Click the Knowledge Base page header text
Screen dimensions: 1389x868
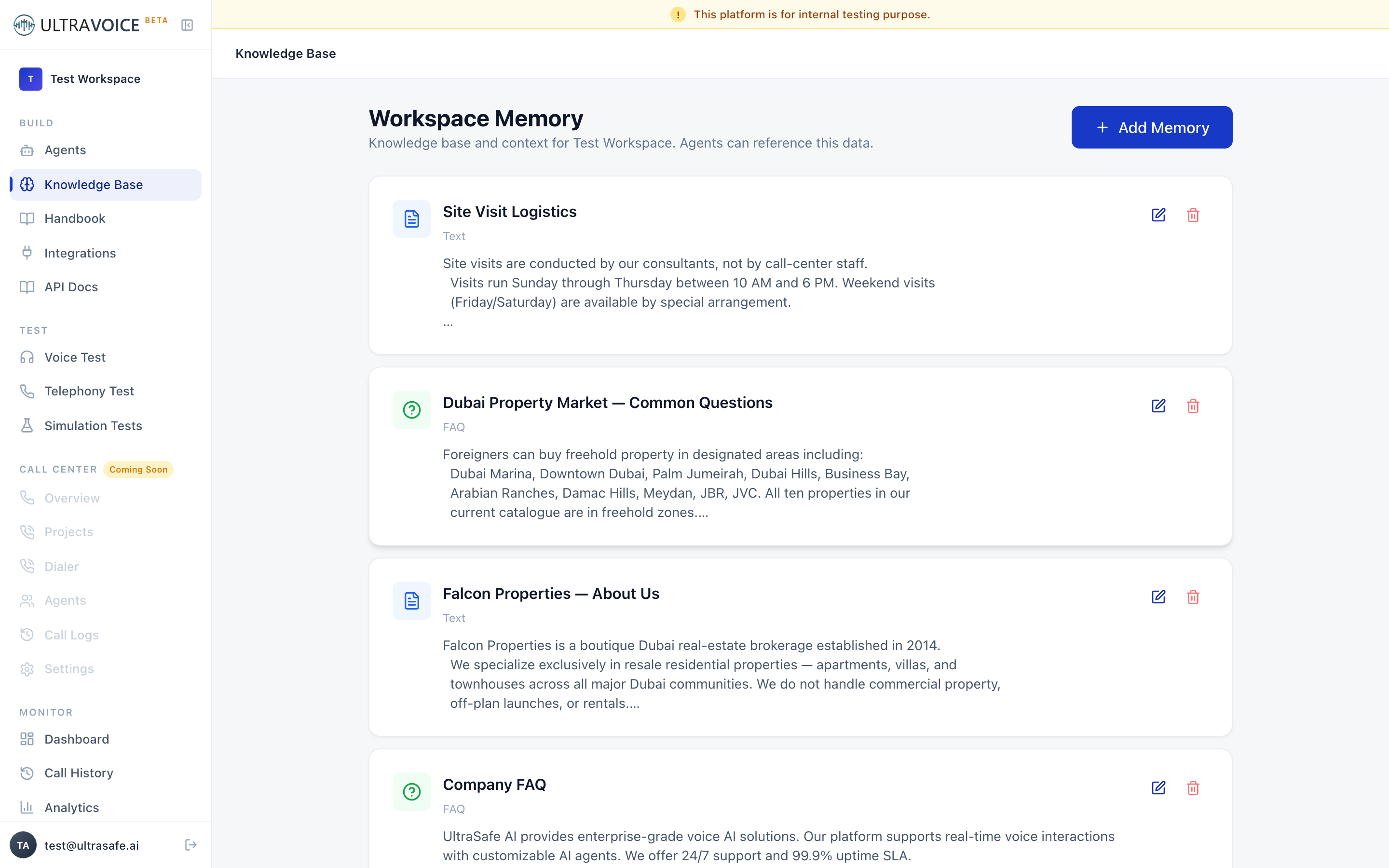point(285,54)
